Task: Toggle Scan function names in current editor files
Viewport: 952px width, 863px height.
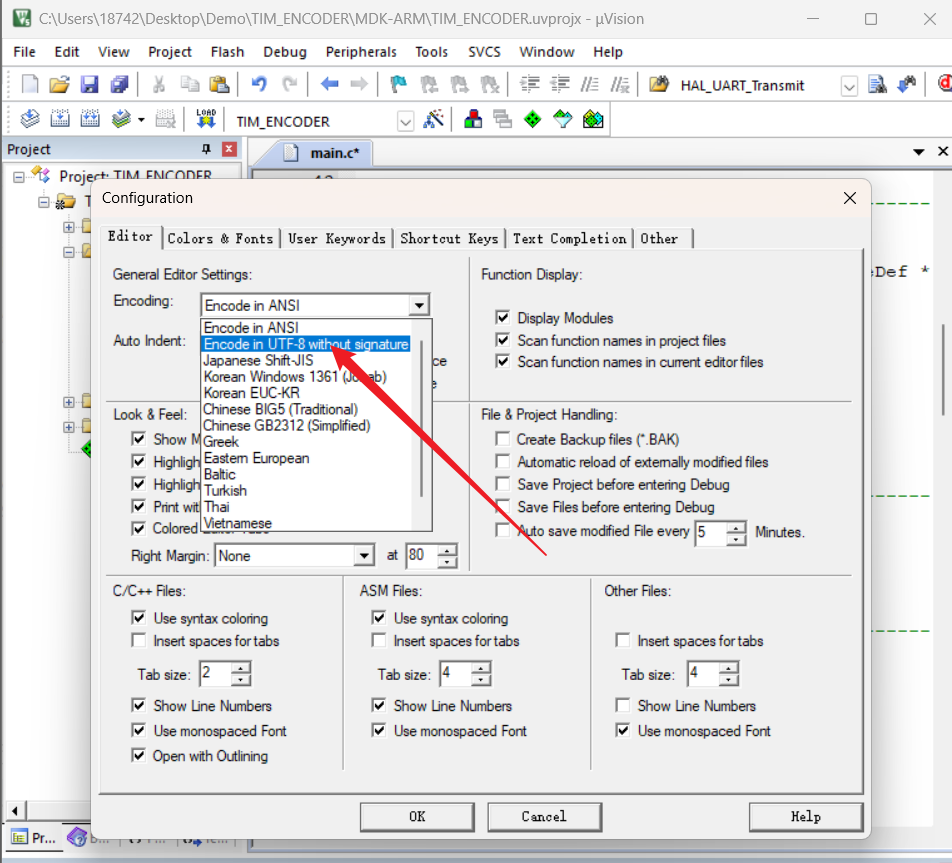Action: coord(502,361)
